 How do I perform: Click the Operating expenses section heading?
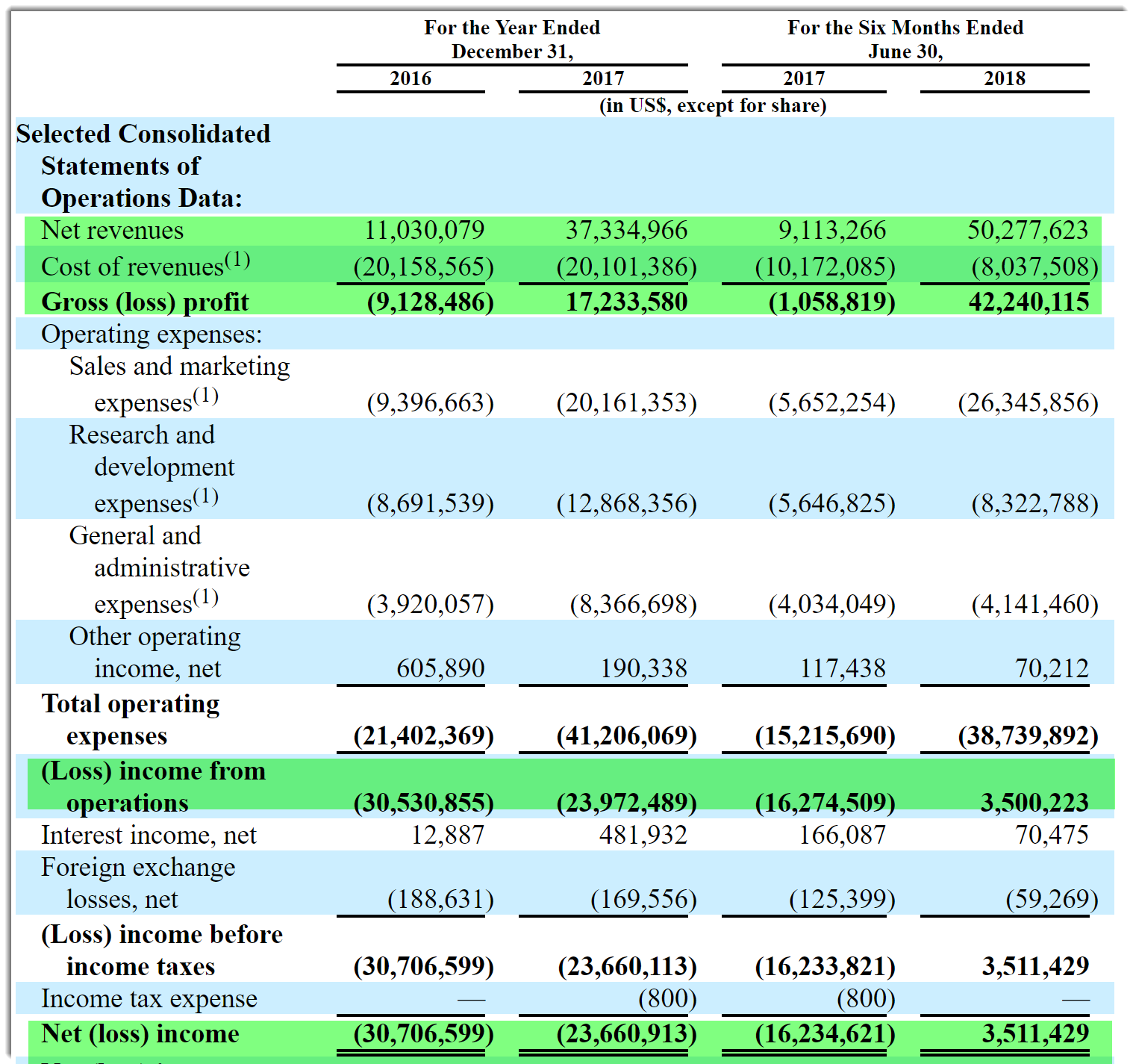(149, 334)
